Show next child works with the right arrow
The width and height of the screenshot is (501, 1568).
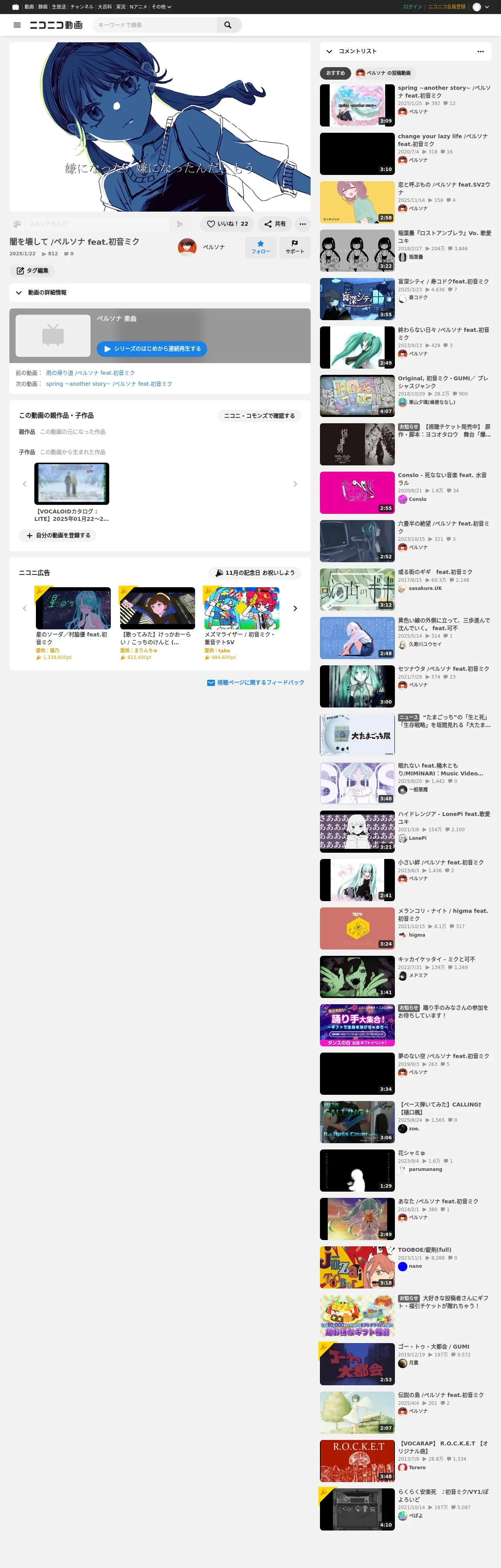[x=295, y=484]
